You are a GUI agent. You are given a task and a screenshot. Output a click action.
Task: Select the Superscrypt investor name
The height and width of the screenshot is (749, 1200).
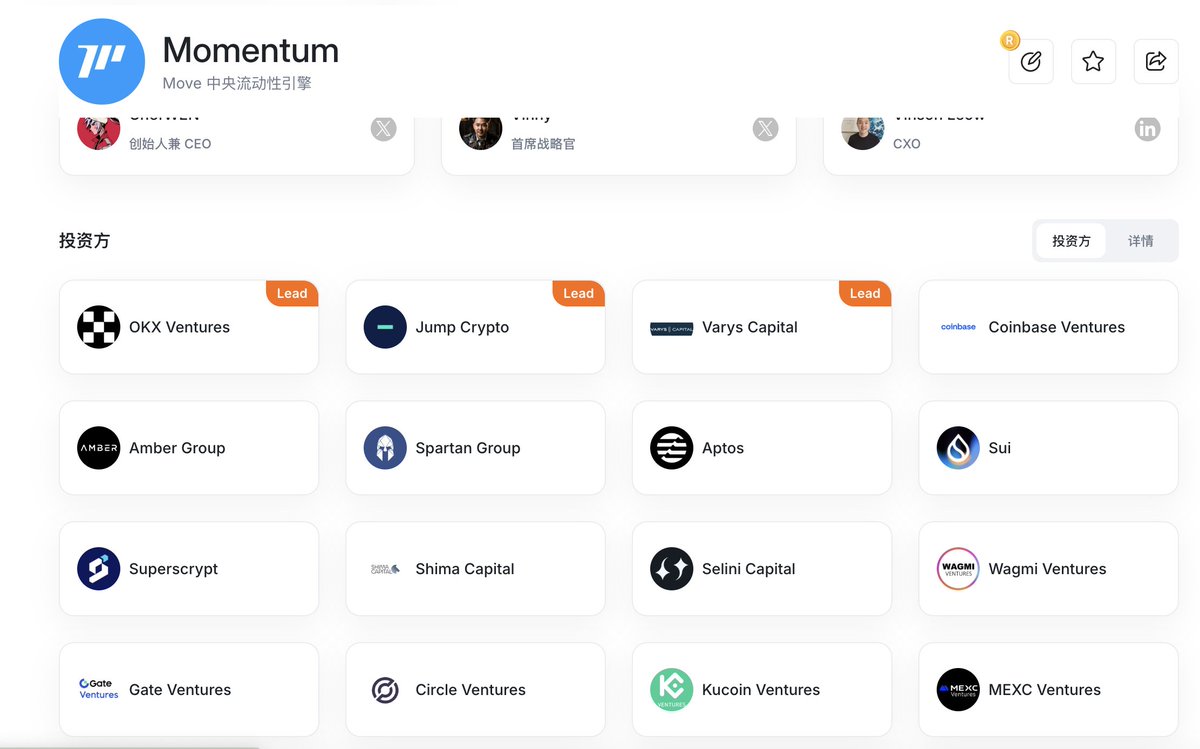pos(173,569)
